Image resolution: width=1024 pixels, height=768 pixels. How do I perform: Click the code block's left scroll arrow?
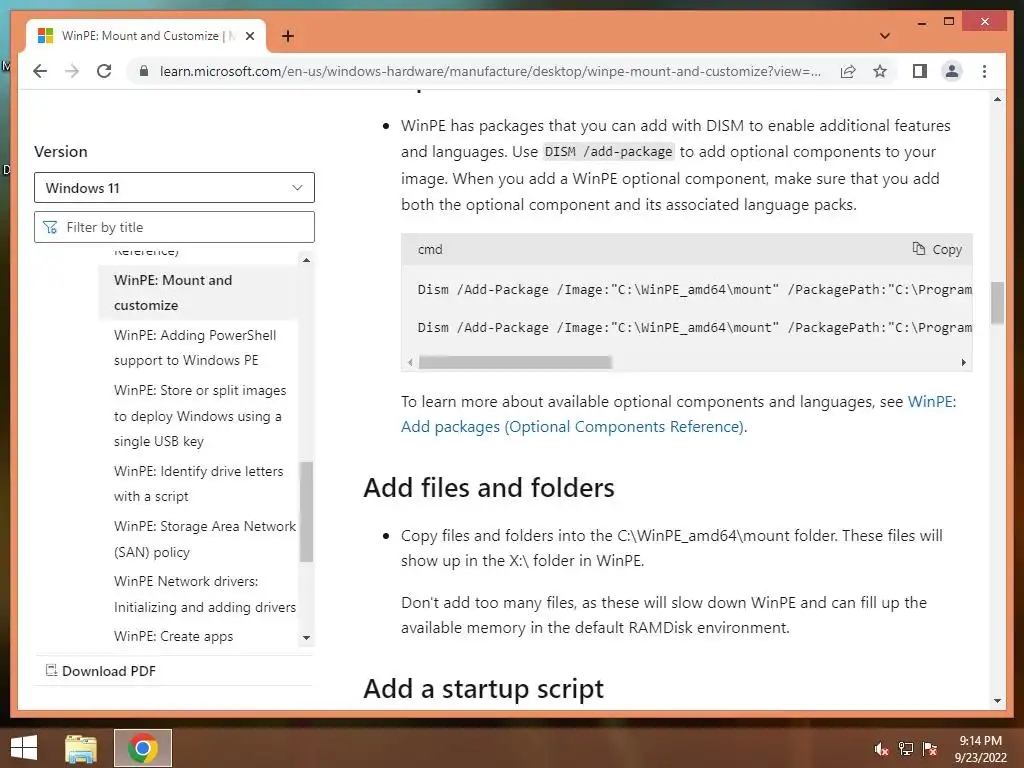410,362
